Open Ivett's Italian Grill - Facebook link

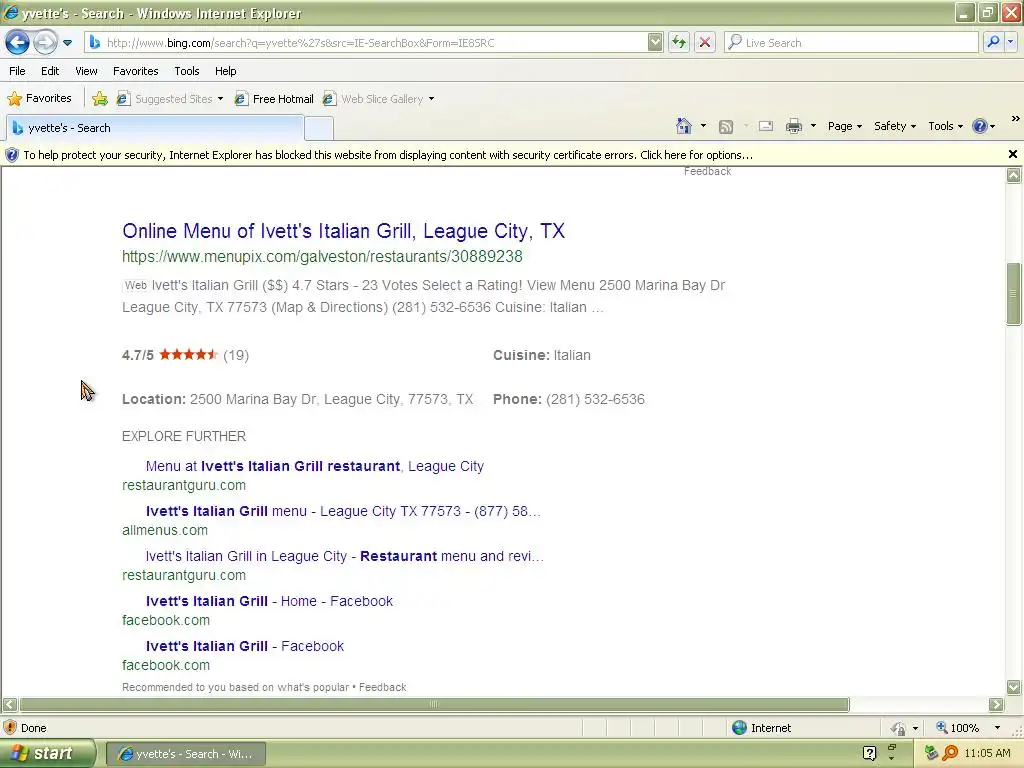[x=244, y=647]
